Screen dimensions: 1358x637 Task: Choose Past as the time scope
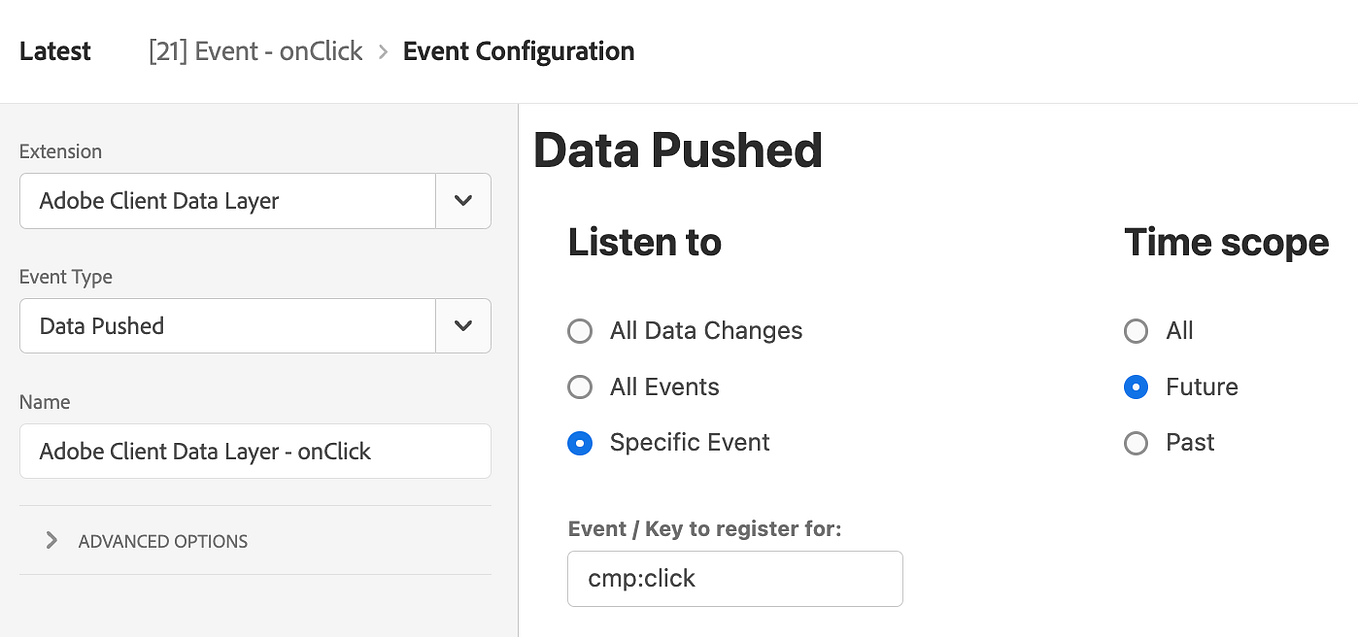click(x=1136, y=443)
